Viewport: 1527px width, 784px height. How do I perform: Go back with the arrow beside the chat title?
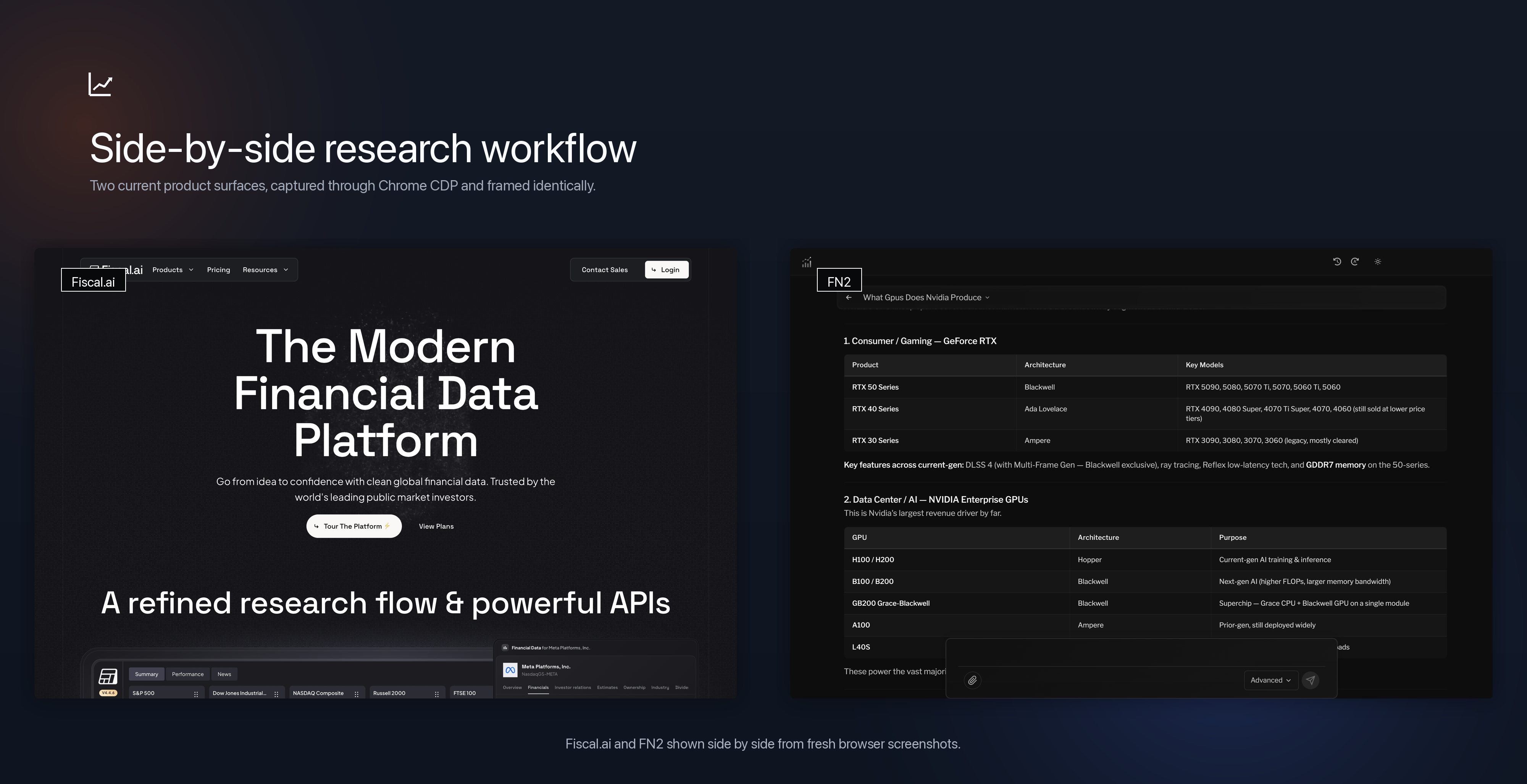click(849, 297)
